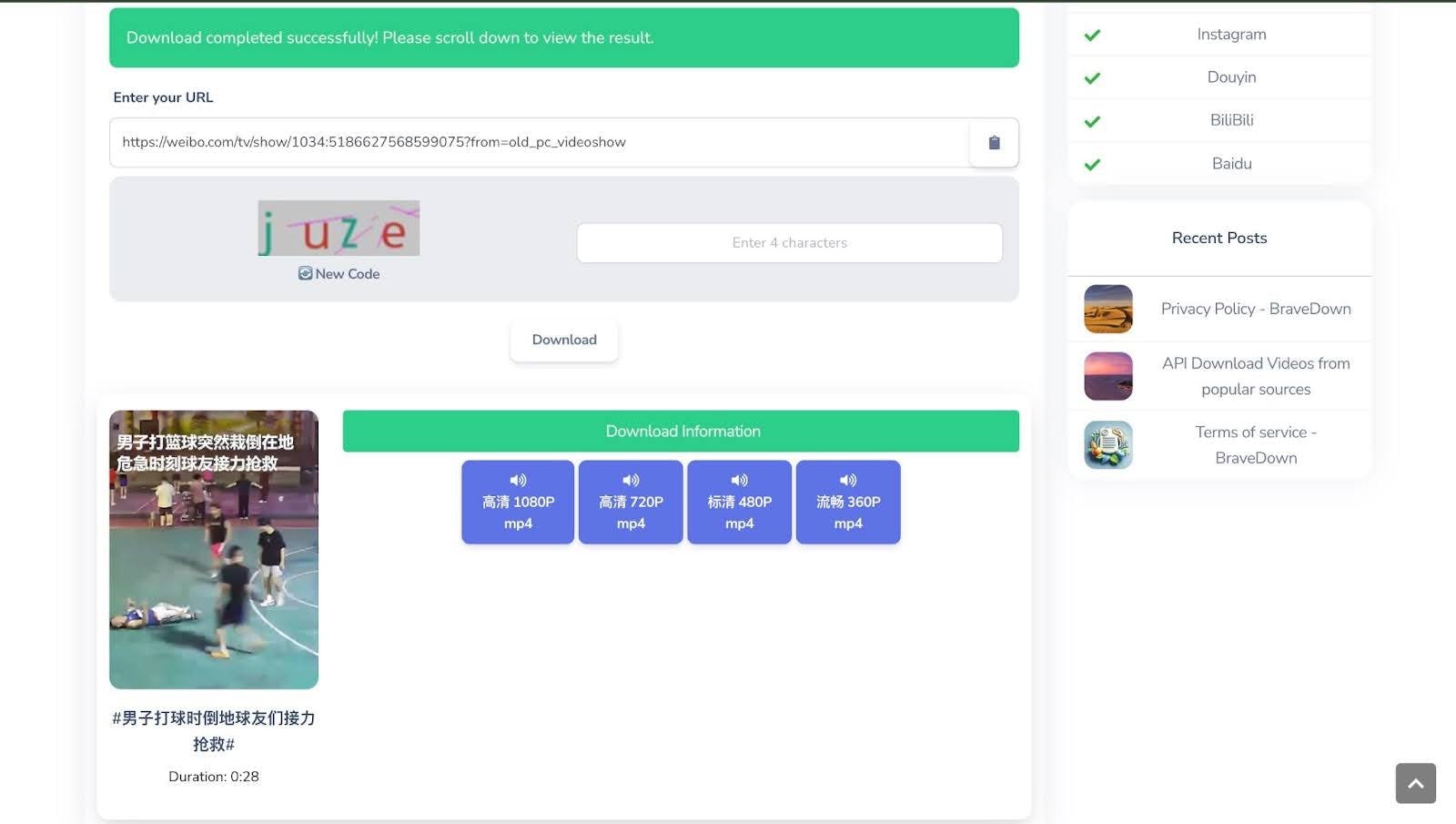Open the Privacy Policy post thumbnail
This screenshot has width=1456, height=824.
(x=1108, y=309)
